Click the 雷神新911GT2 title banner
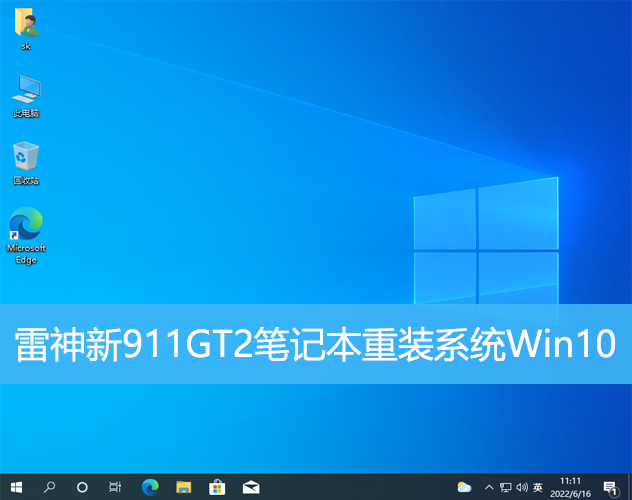This screenshot has height=500, width=632. click(316, 345)
